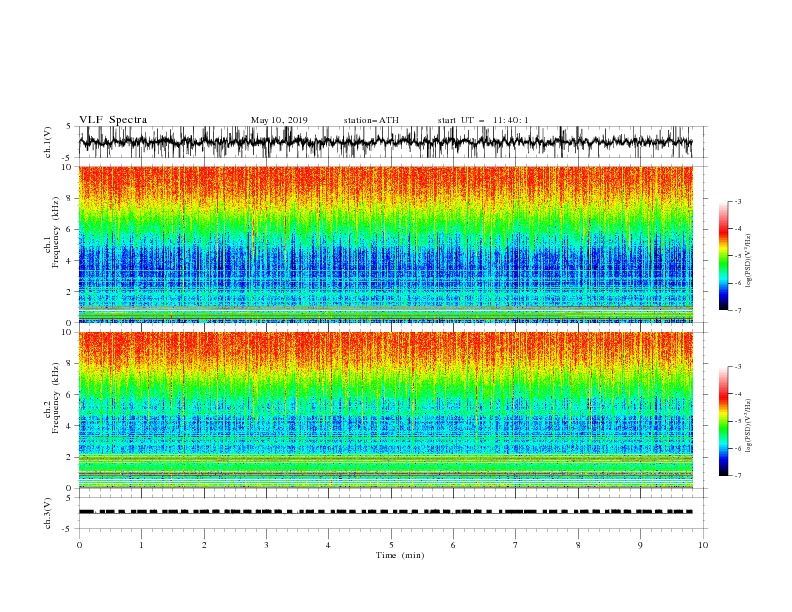
Task: Click time axis tick label 6
Action: click(453, 545)
